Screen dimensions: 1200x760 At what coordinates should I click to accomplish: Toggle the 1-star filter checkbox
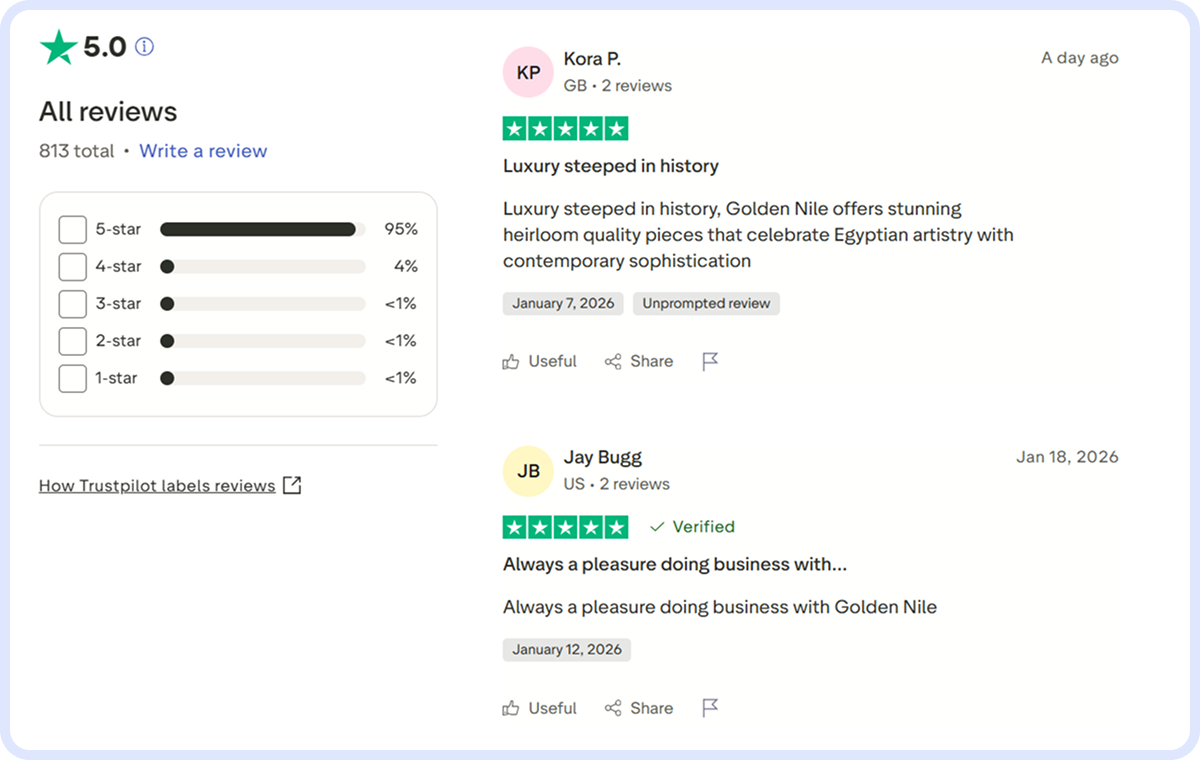point(73,379)
